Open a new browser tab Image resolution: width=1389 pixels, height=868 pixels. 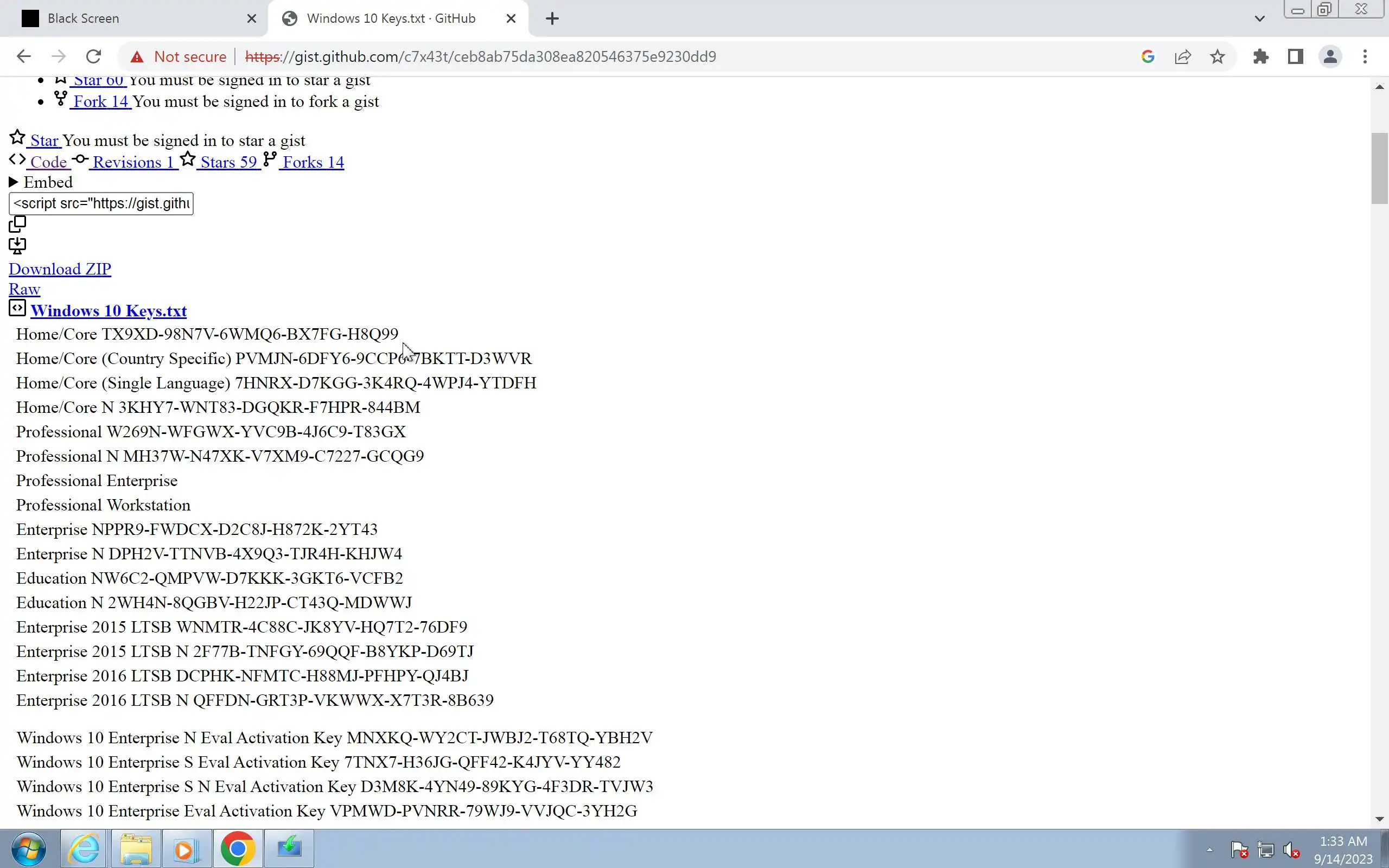[x=552, y=19]
